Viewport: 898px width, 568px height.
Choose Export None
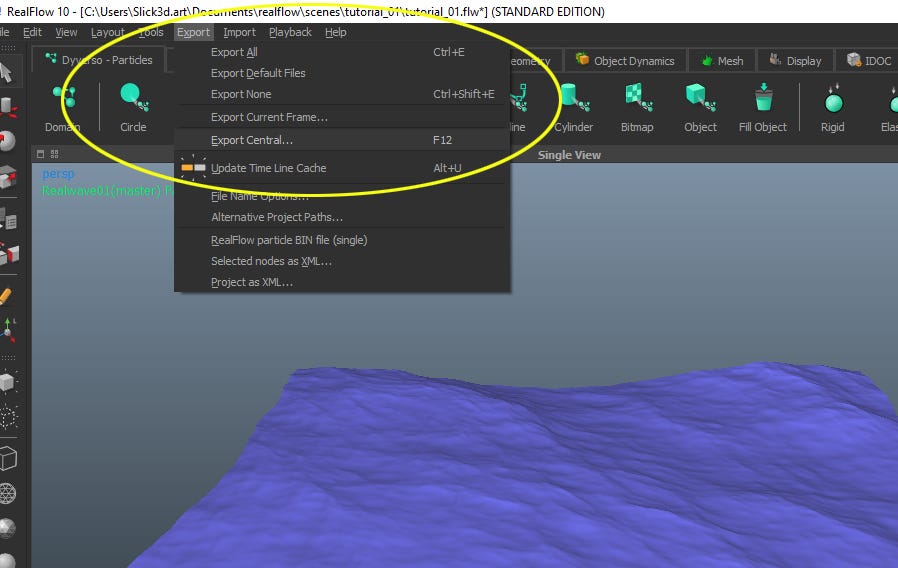click(342, 94)
